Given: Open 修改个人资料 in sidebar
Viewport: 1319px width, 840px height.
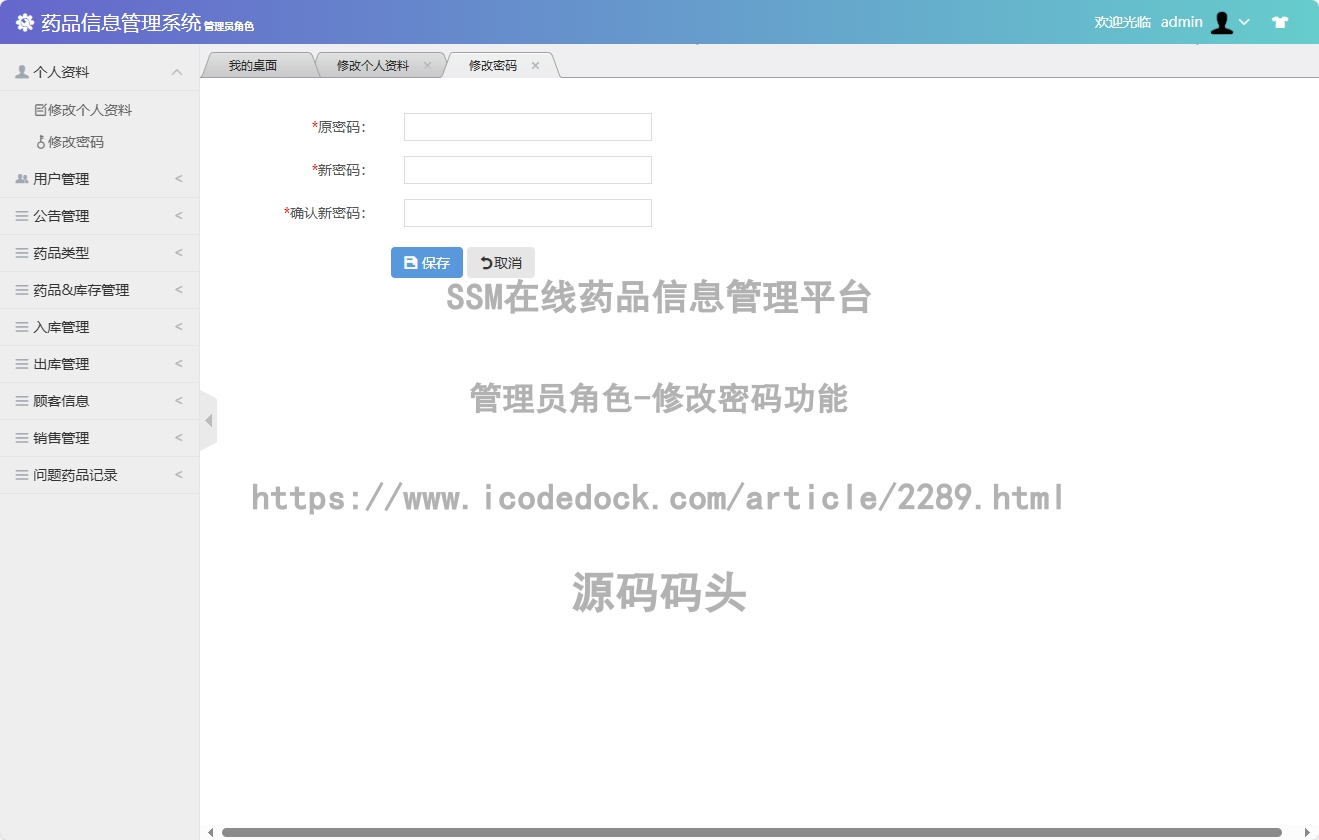Looking at the screenshot, I should click(x=90, y=110).
